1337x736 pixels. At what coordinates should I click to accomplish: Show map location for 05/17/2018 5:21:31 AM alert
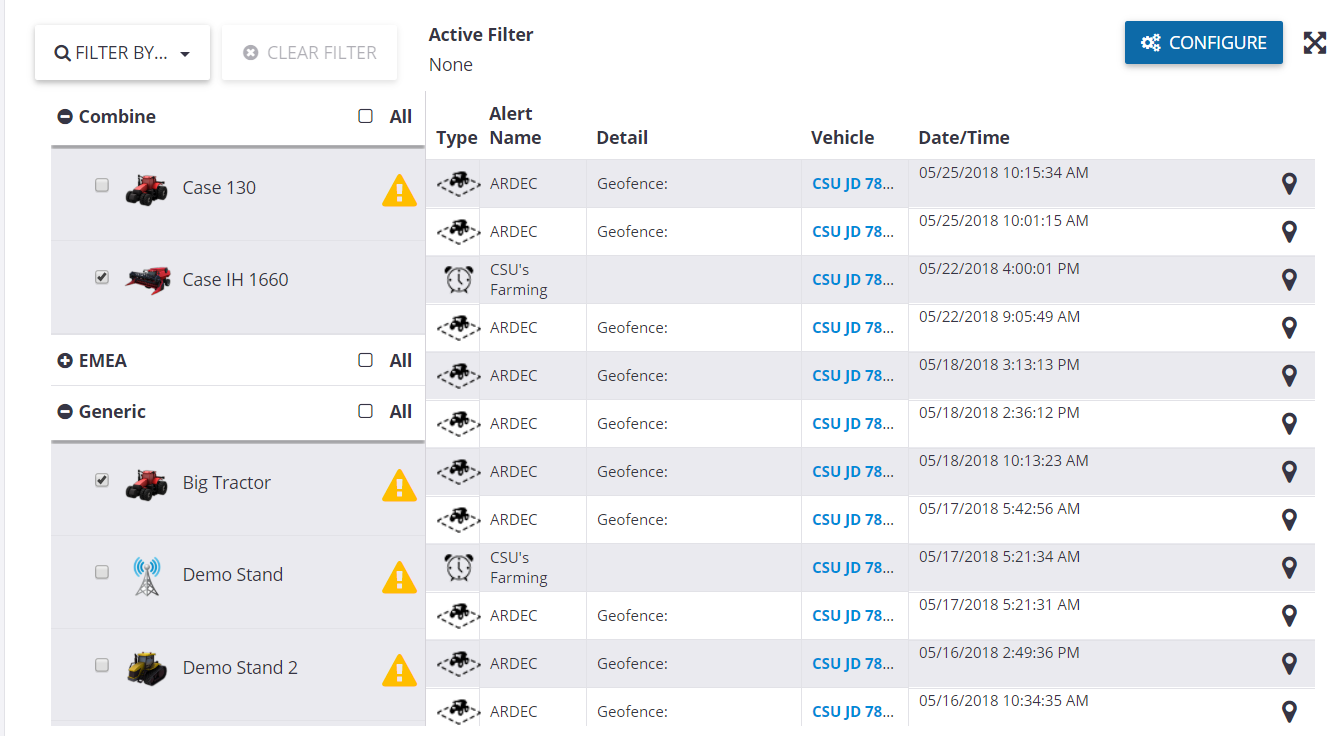1289,616
